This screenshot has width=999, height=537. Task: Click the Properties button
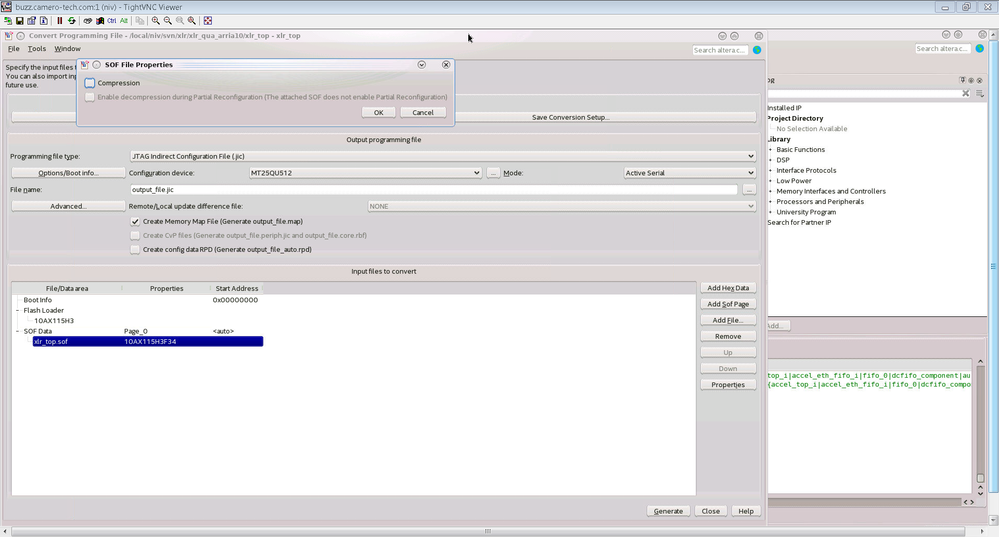pos(728,385)
